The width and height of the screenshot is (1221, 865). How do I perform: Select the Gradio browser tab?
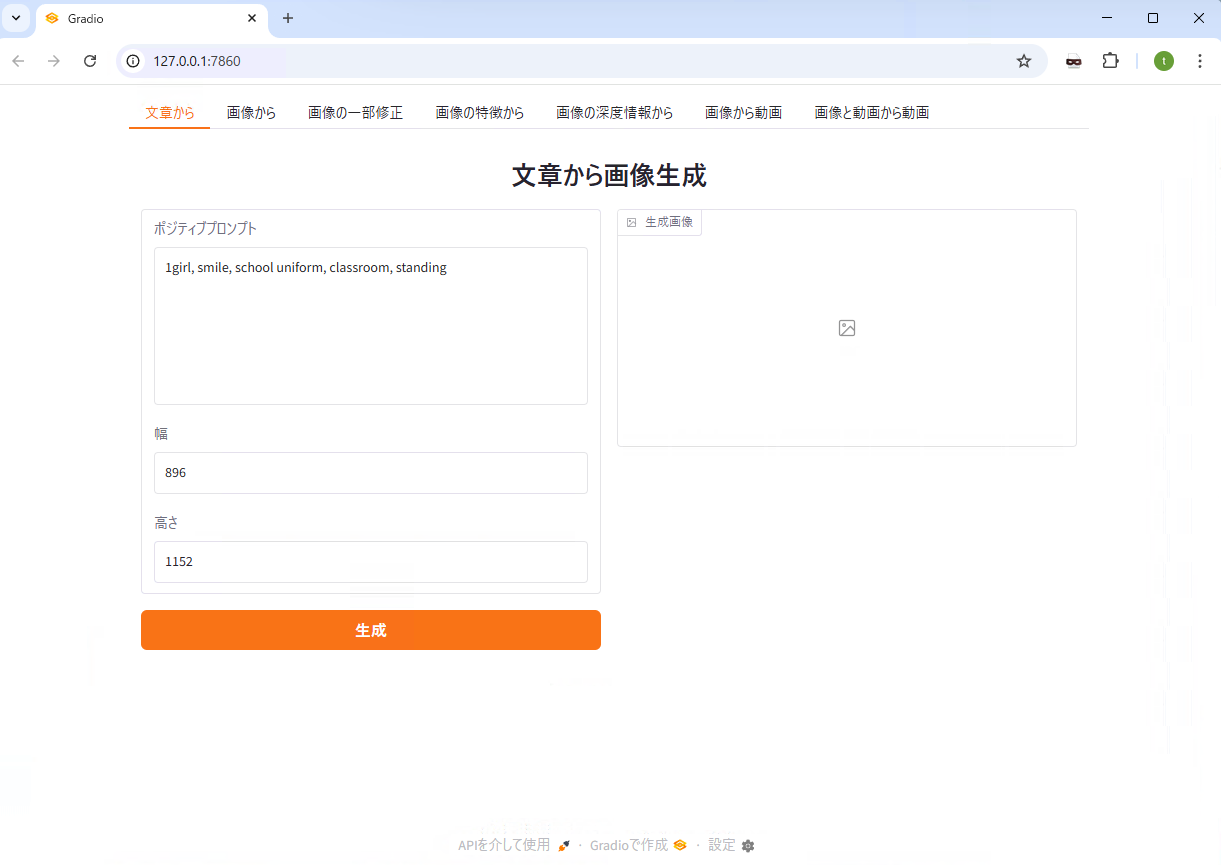click(152, 19)
